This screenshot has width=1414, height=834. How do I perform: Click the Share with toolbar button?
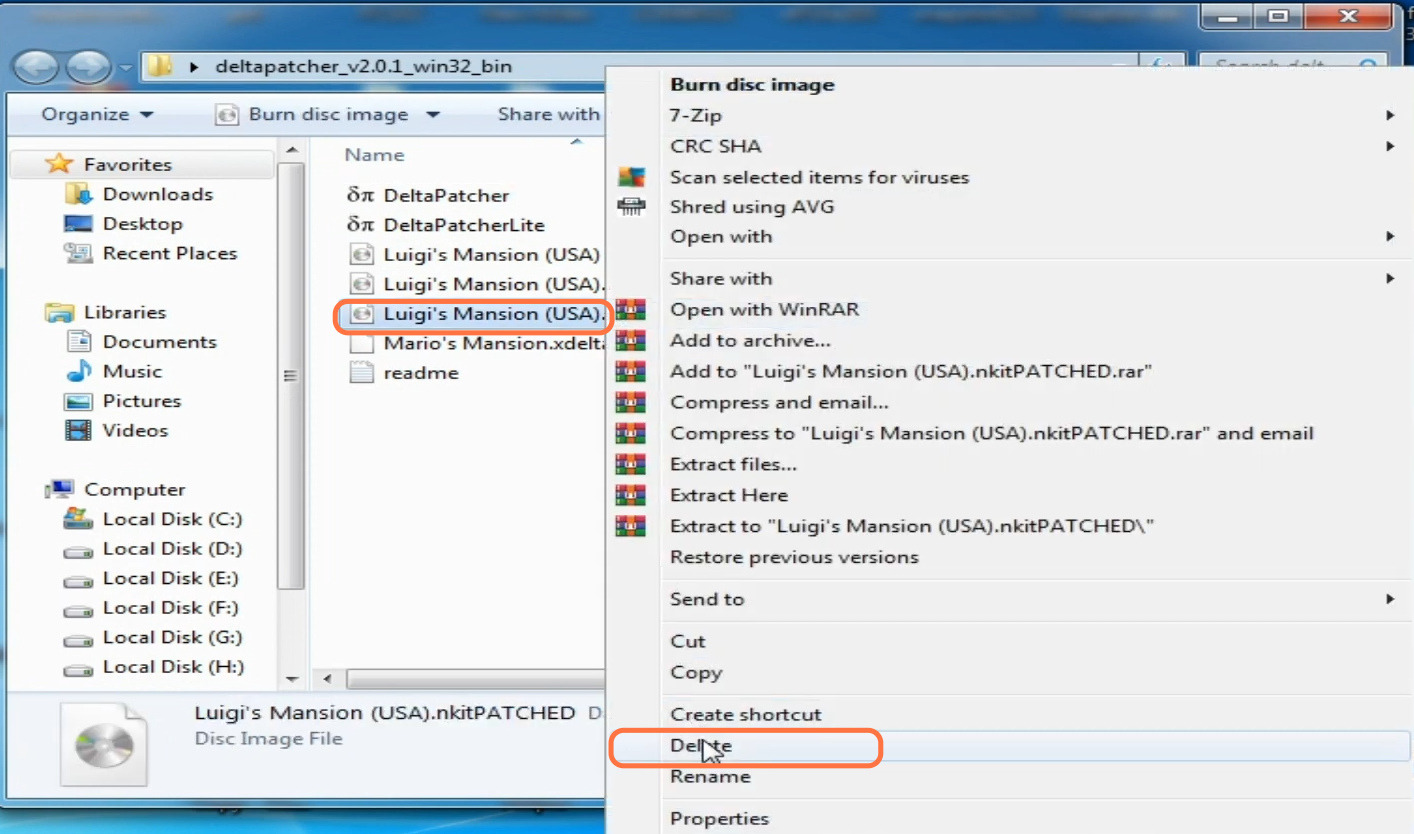(548, 115)
